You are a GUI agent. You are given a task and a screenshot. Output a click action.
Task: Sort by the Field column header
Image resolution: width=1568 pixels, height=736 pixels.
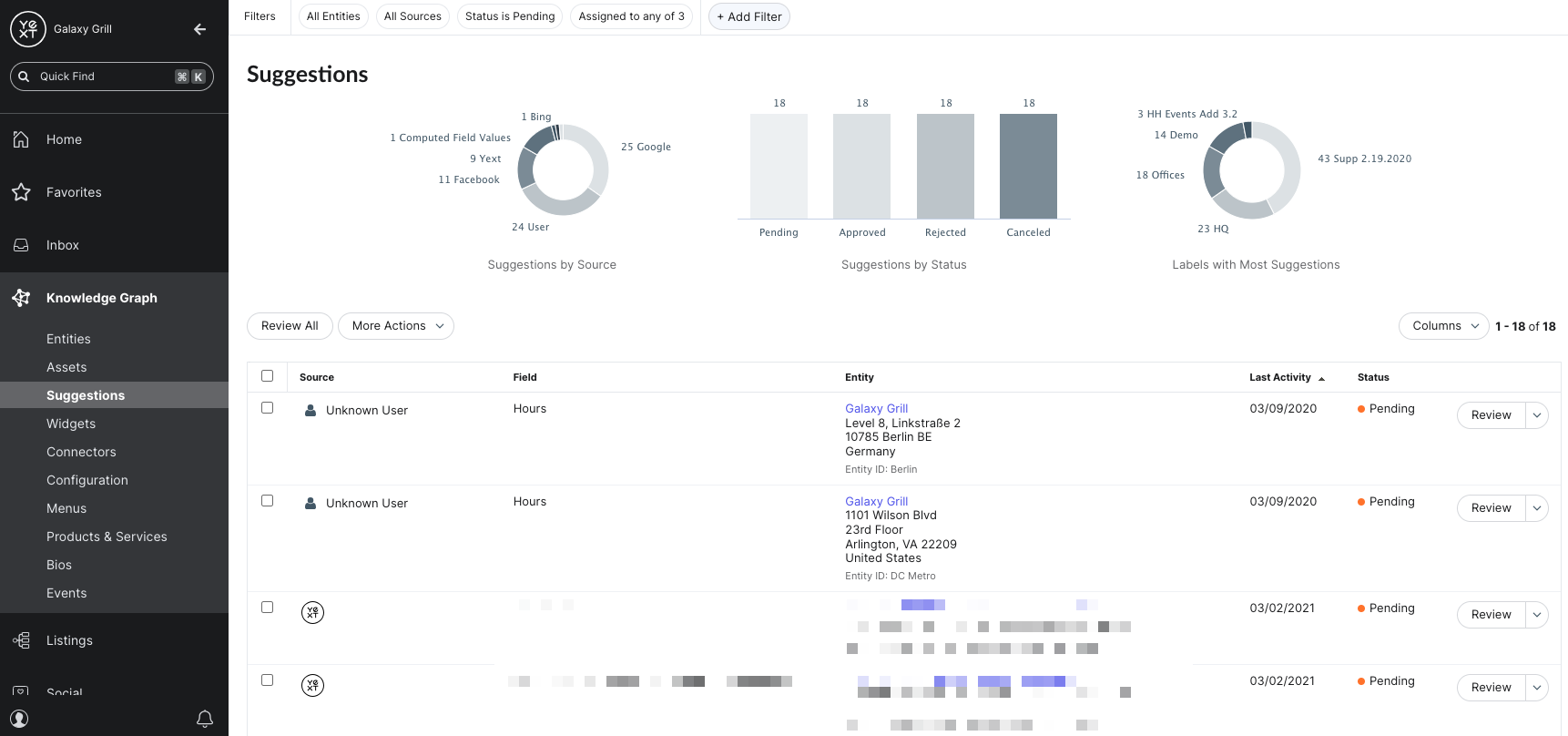524,377
